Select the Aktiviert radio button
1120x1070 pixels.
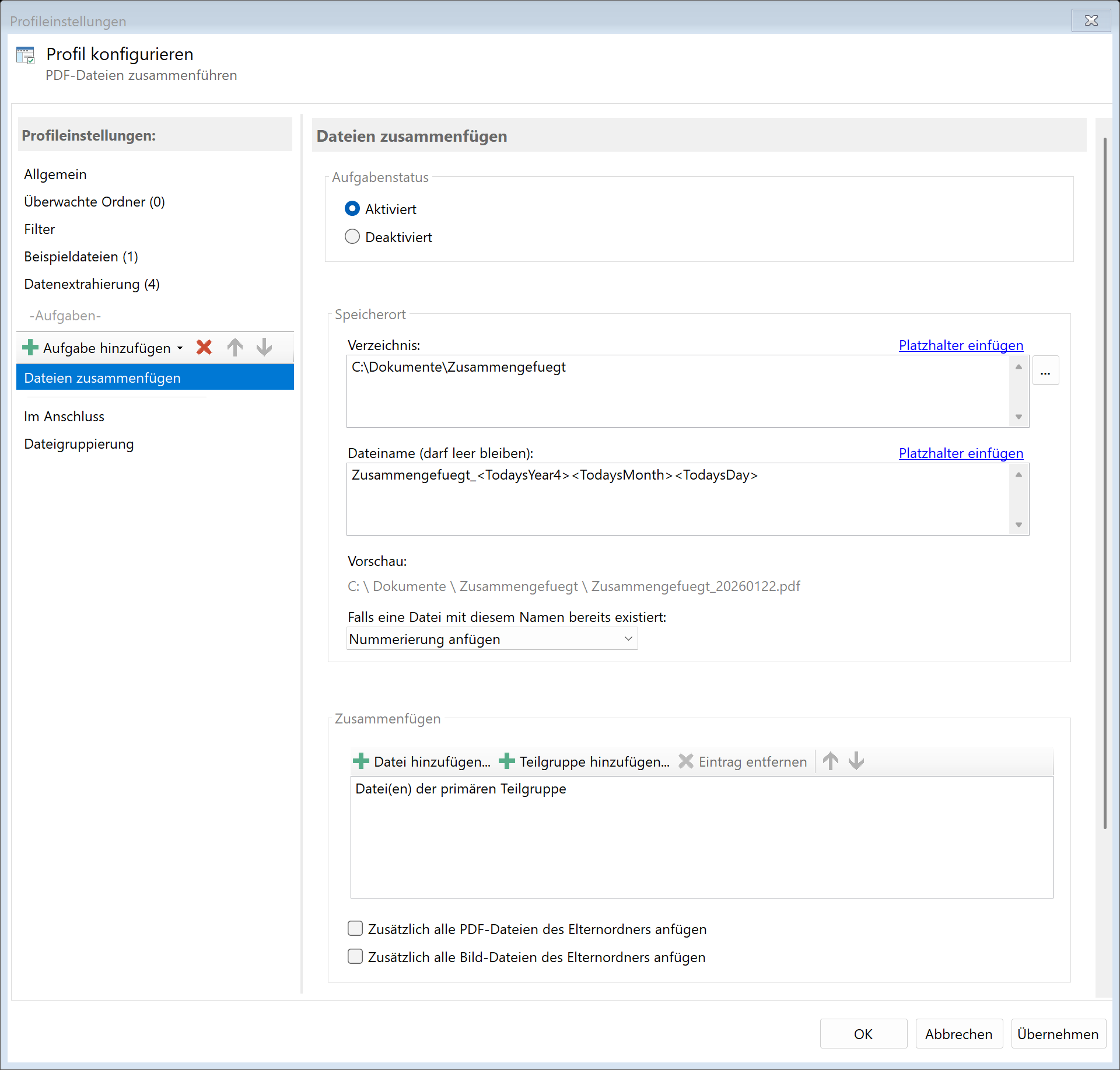[352, 208]
